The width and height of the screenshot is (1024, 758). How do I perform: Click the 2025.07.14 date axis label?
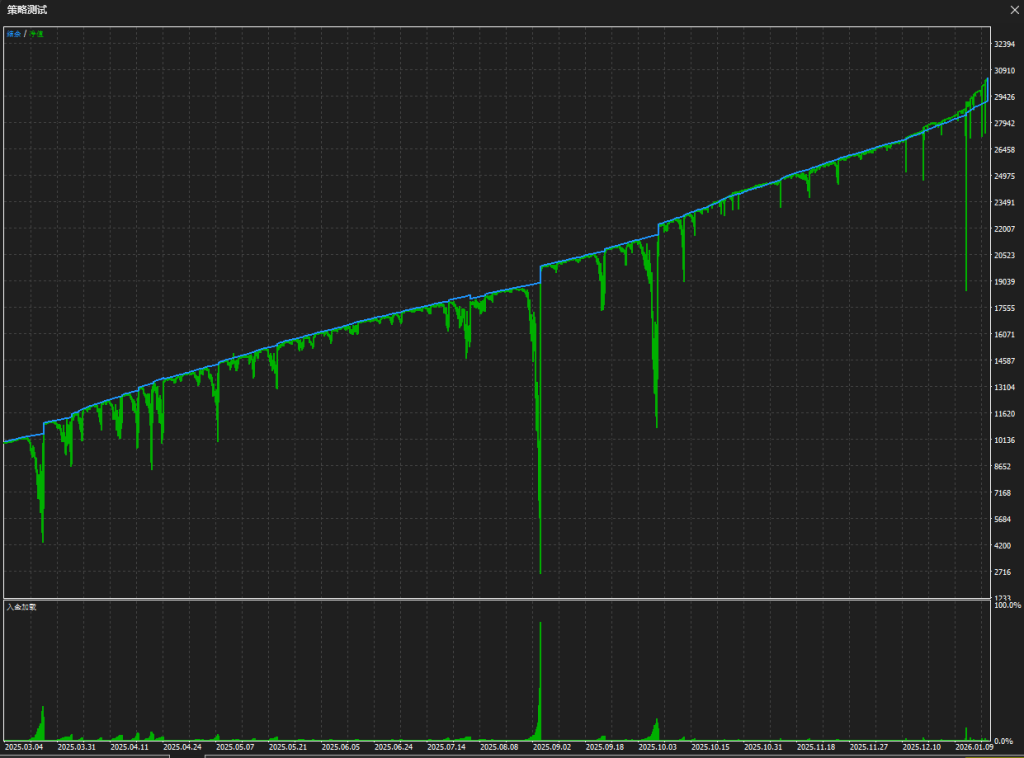click(447, 746)
